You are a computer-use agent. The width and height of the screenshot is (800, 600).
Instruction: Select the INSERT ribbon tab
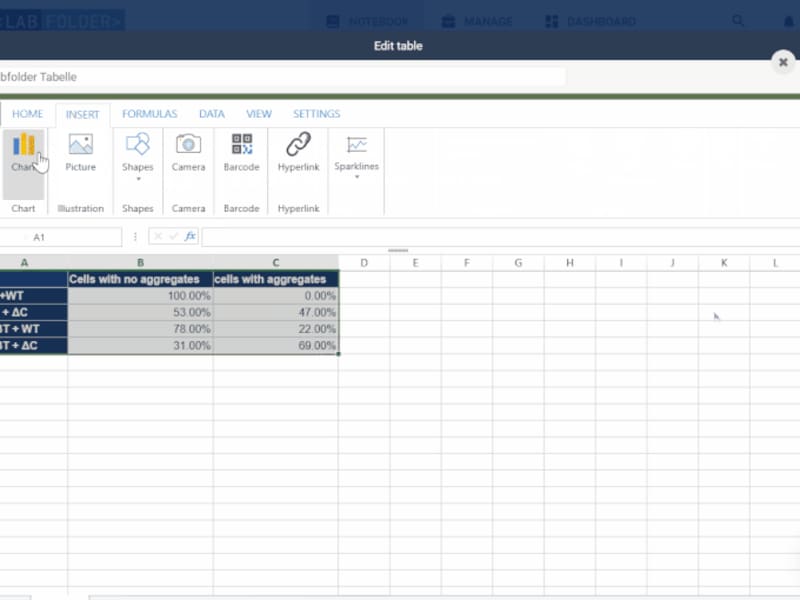tap(83, 115)
